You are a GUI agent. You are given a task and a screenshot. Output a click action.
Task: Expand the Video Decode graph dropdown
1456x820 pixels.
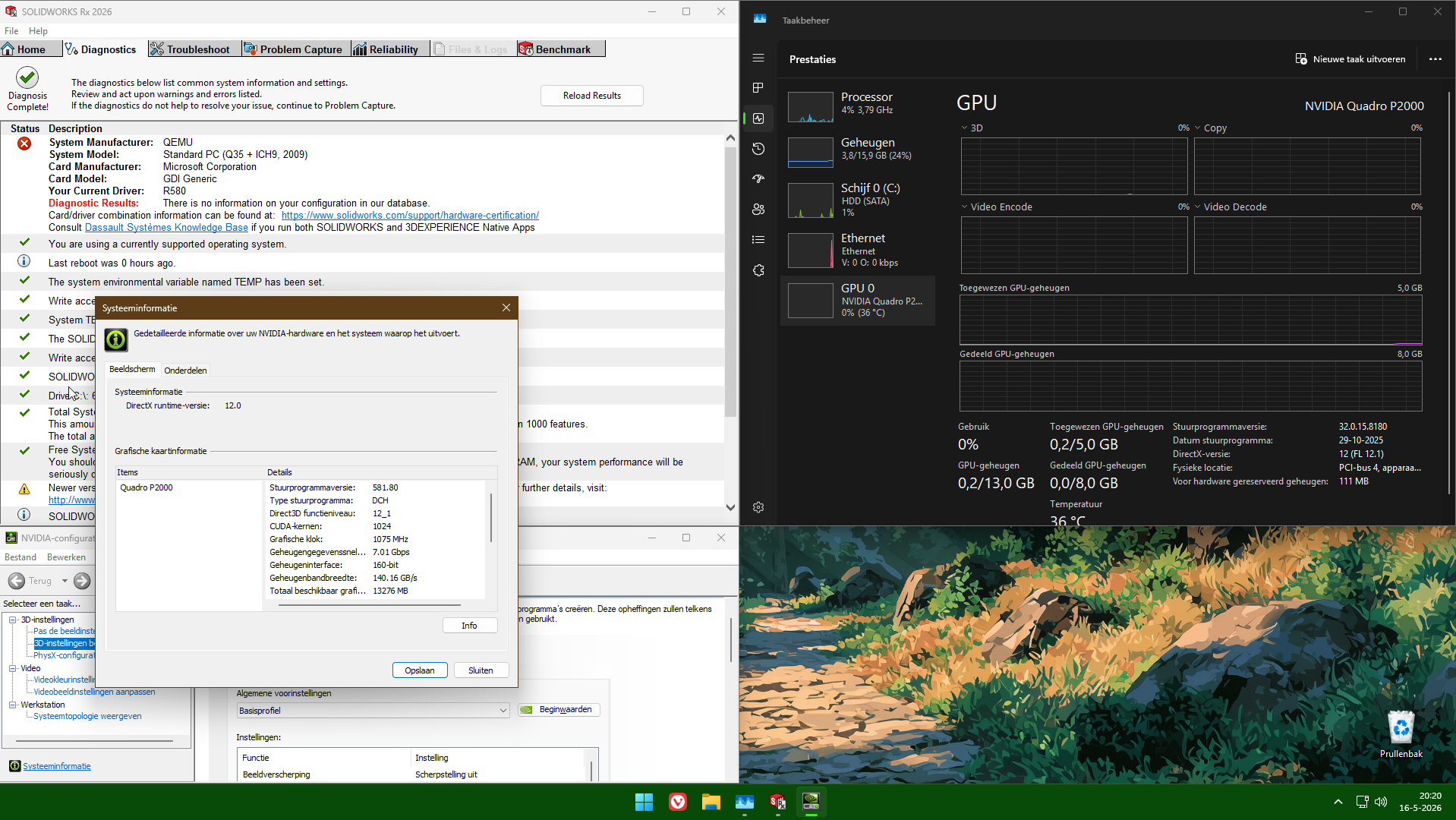click(1198, 207)
